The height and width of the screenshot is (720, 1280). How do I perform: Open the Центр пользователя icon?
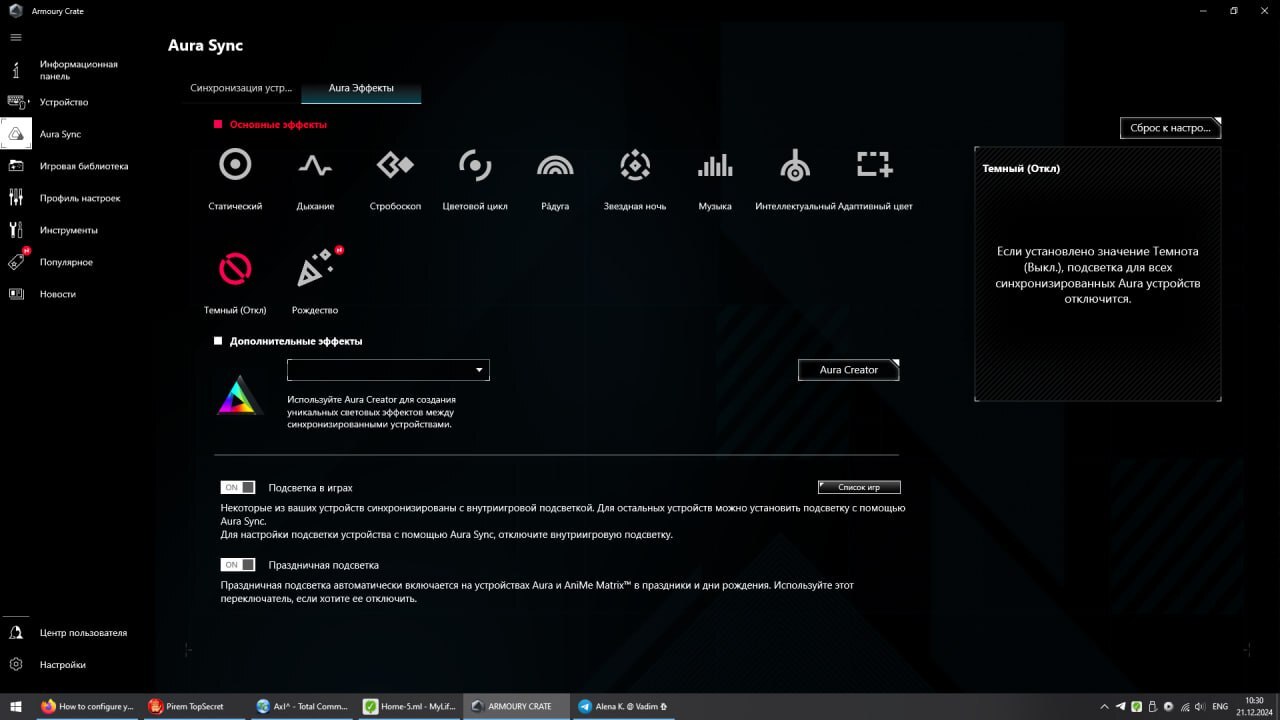click(16, 633)
